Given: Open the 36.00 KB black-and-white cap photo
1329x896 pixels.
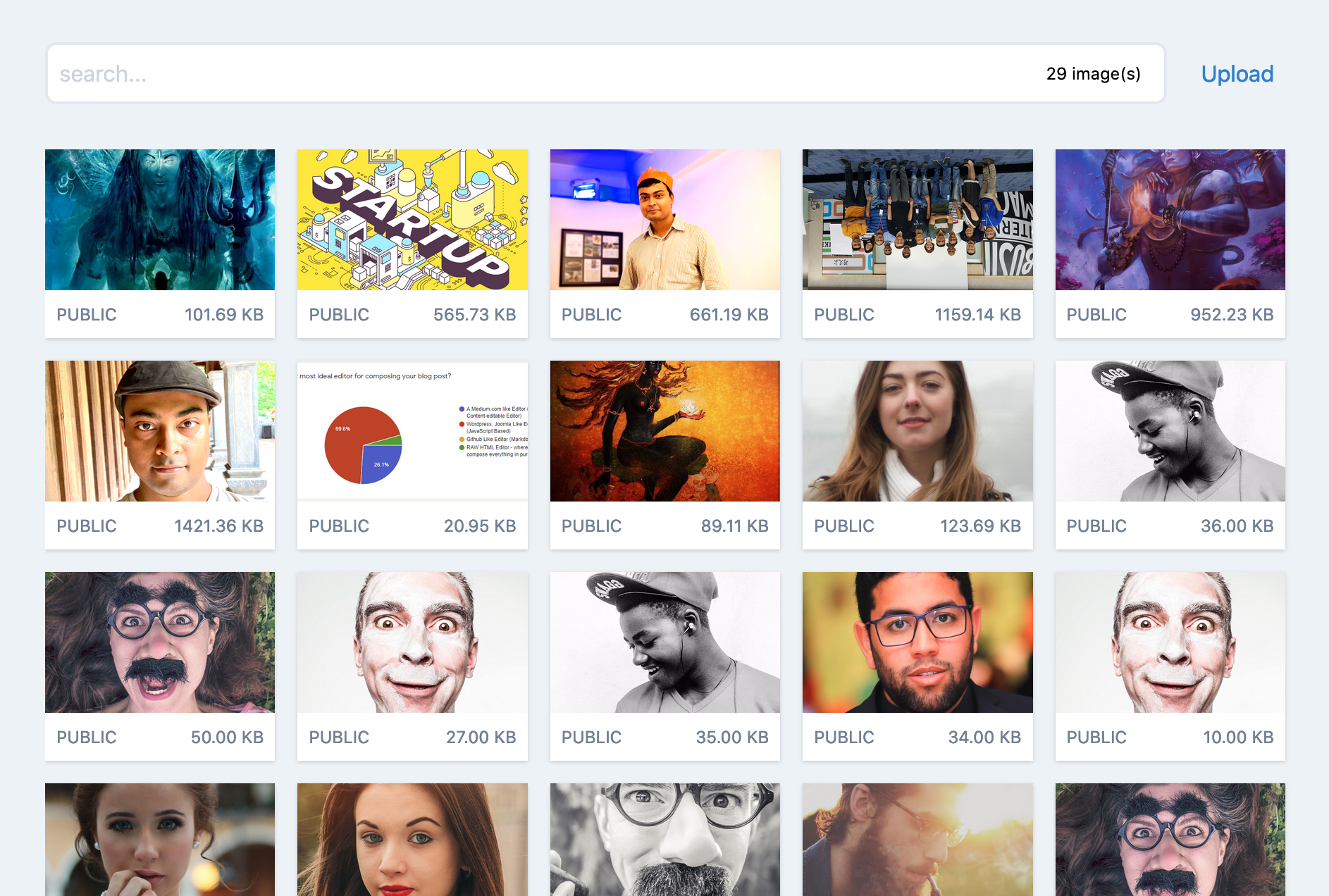Looking at the screenshot, I should pyautogui.click(x=1170, y=431).
